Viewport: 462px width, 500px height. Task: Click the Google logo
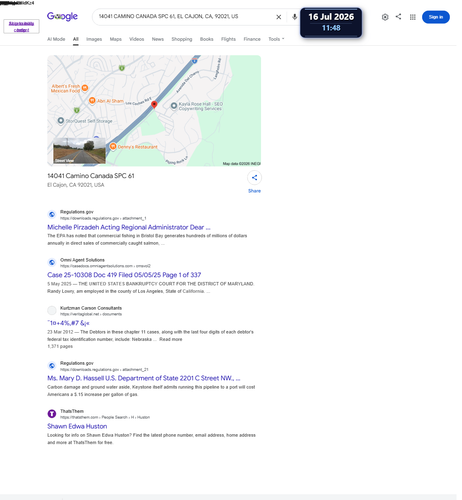[x=62, y=16]
